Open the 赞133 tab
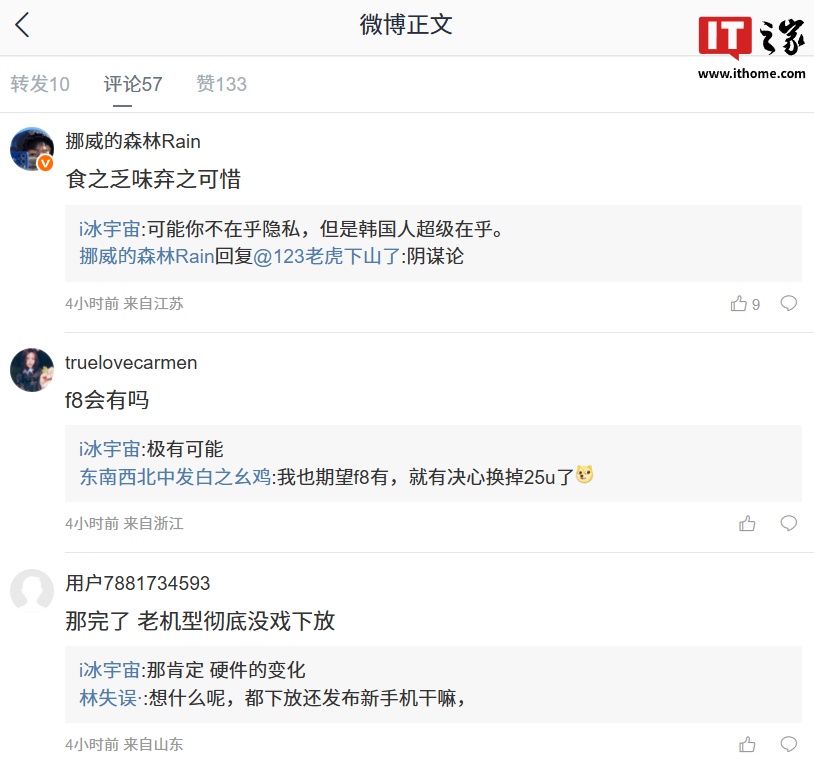 click(x=221, y=84)
